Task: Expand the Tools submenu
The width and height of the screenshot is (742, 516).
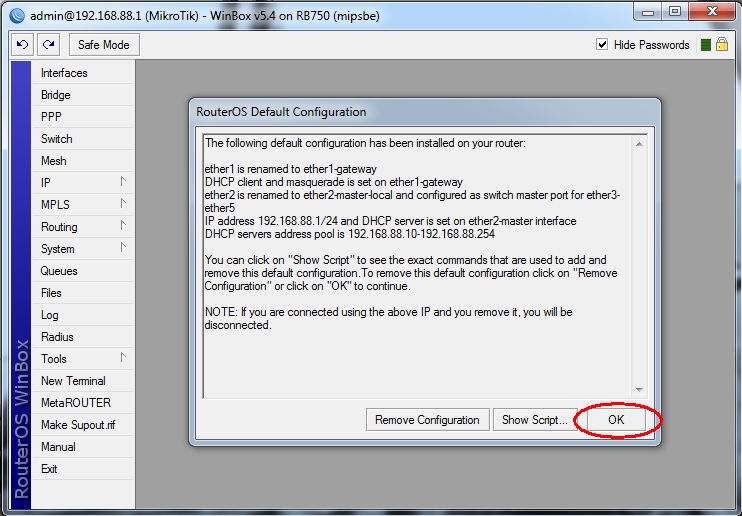Action: click(84, 359)
